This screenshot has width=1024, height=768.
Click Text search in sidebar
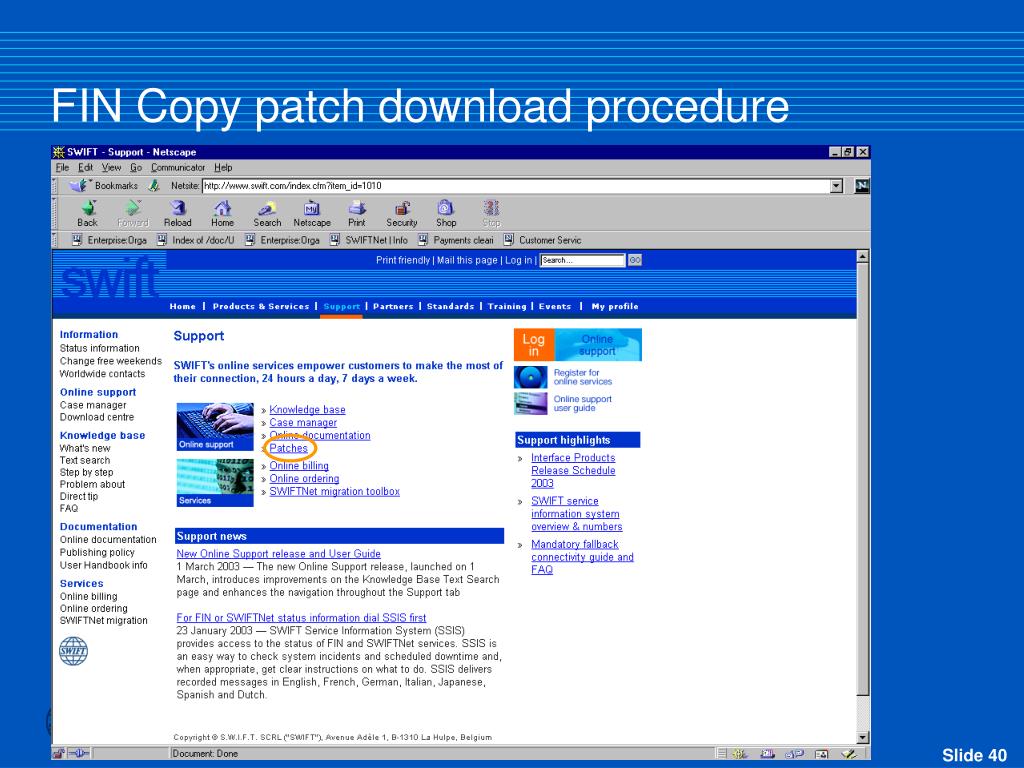pos(85,460)
